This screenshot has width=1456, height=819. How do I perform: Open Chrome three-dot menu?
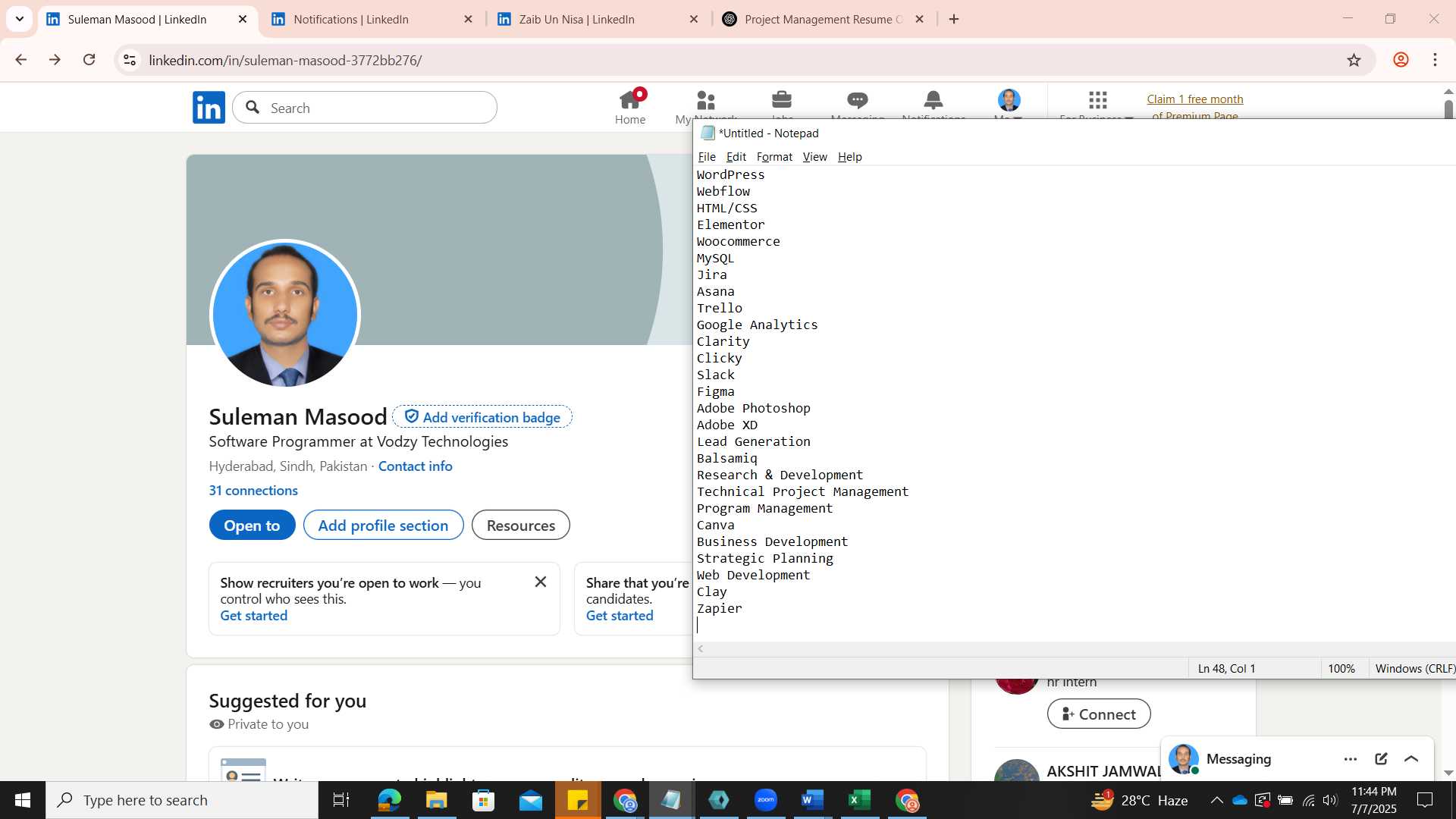pos(1435,60)
